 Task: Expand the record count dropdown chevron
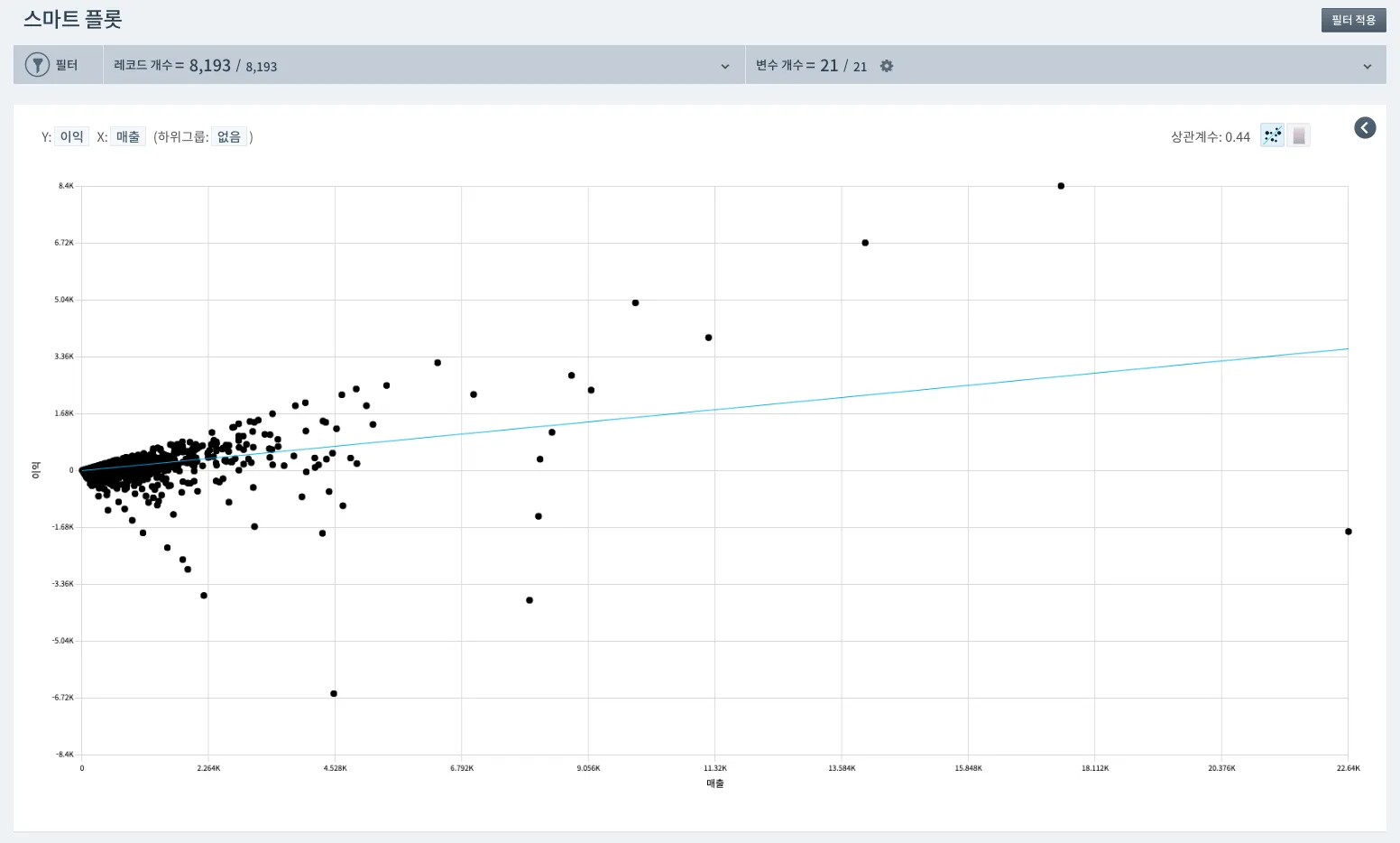(725, 66)
